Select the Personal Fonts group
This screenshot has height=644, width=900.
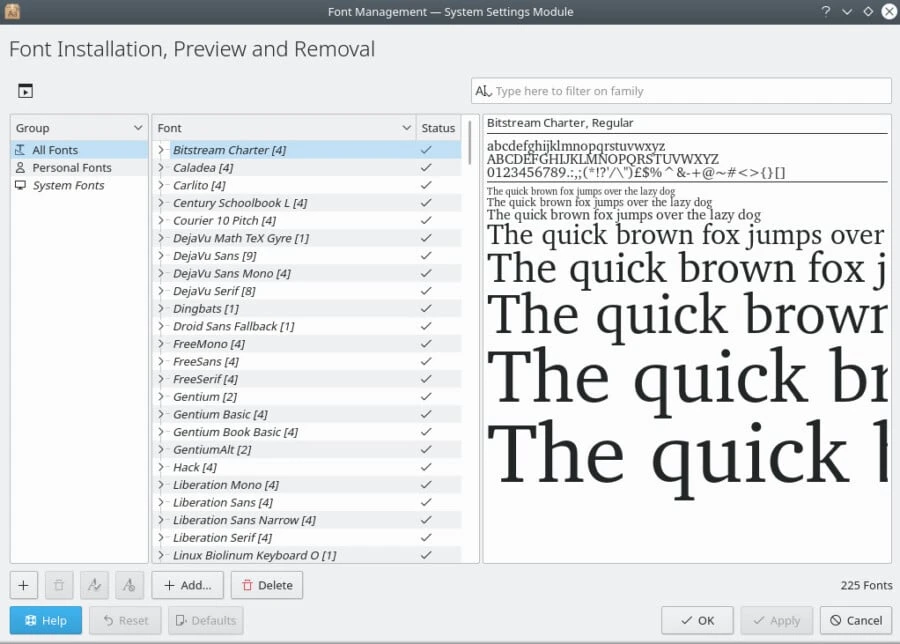(71, 168)
